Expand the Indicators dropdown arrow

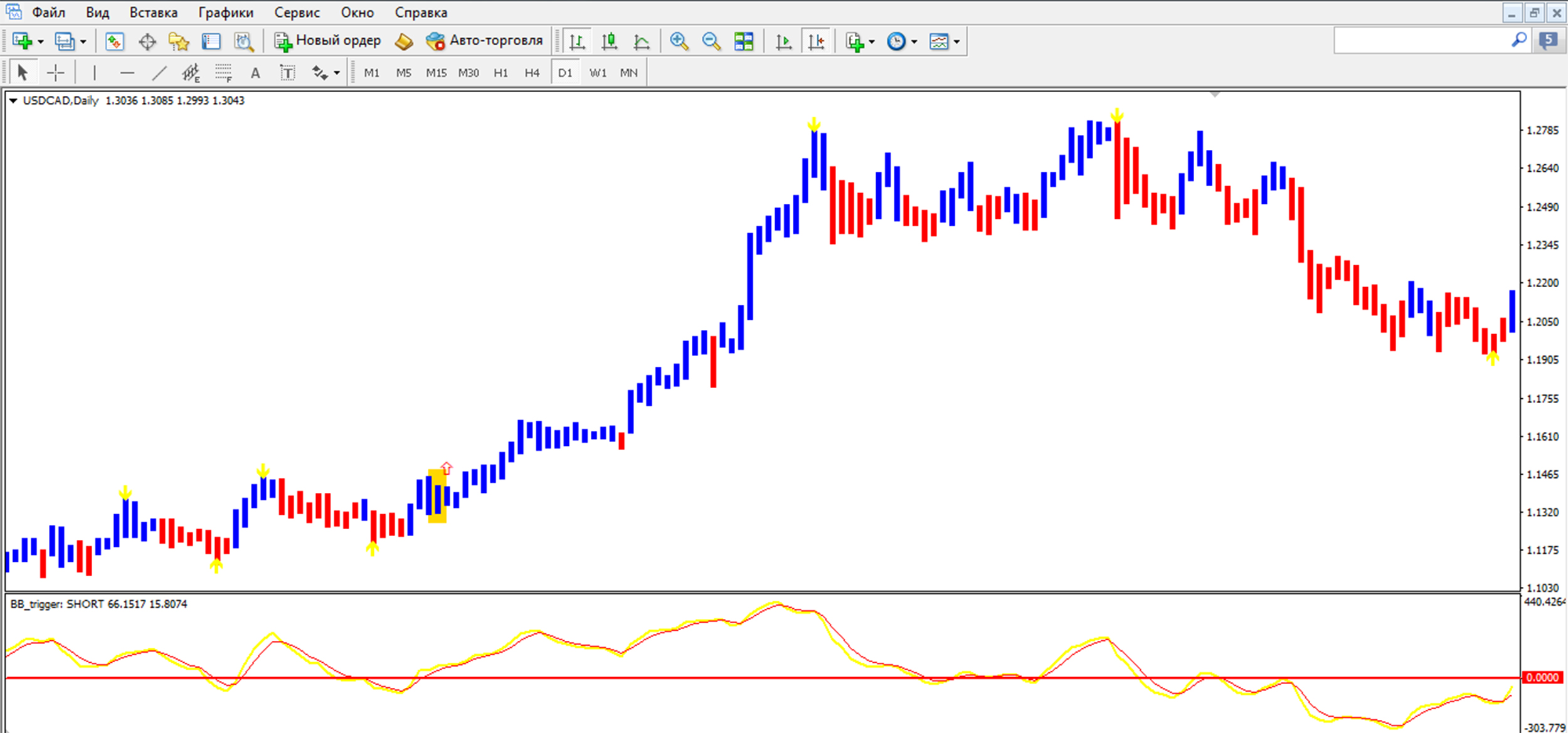point(871,42)
